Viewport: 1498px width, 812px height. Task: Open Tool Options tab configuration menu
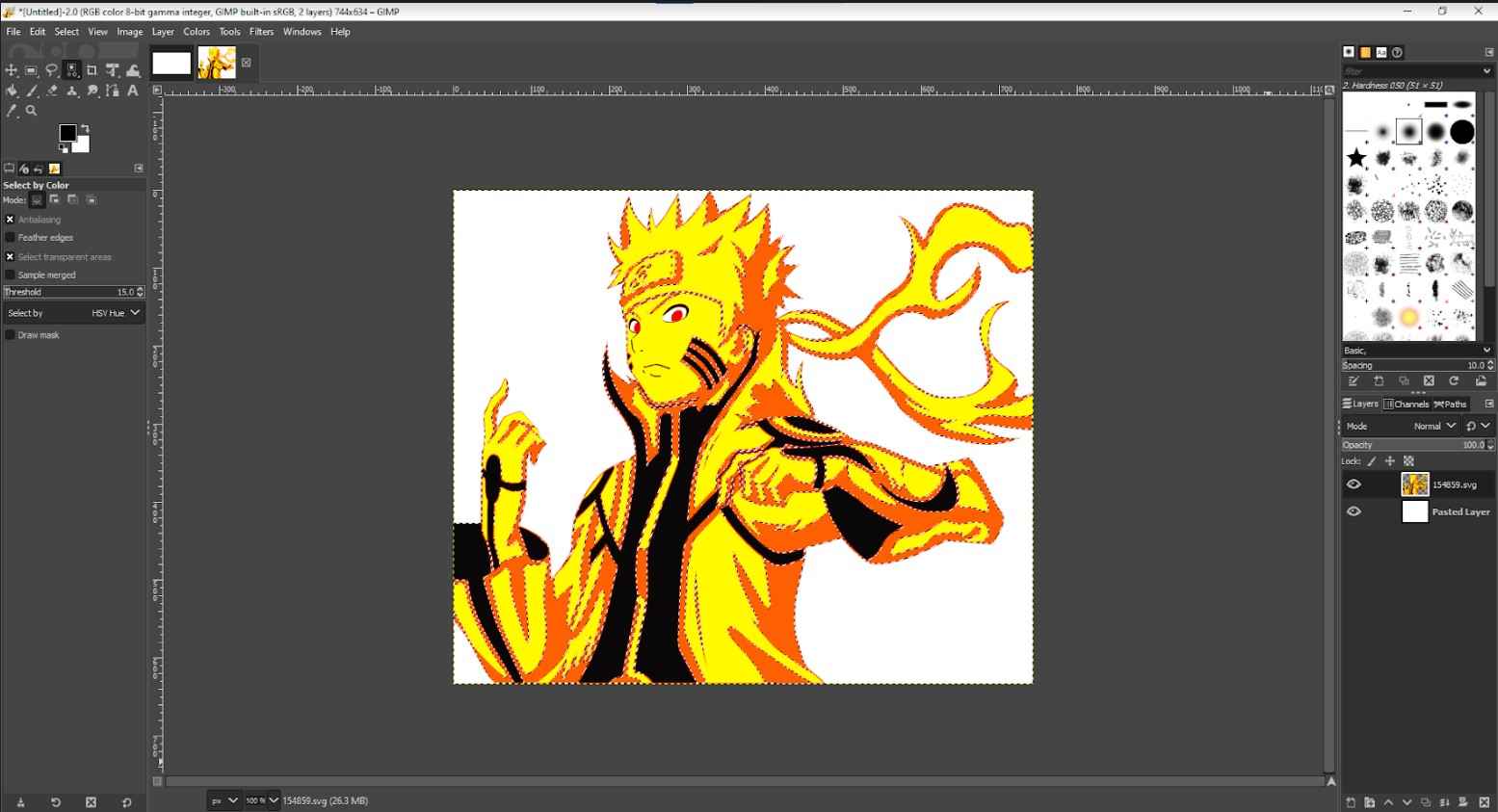(x=138, y=169)
